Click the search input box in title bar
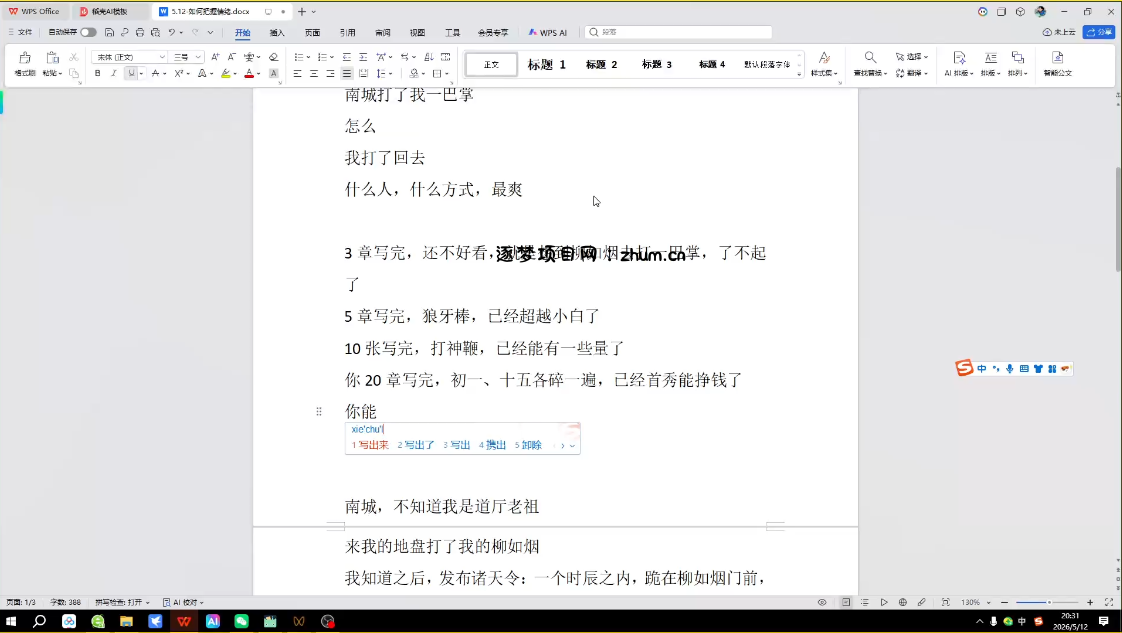The image size is (1122, 633). (678, 32)
